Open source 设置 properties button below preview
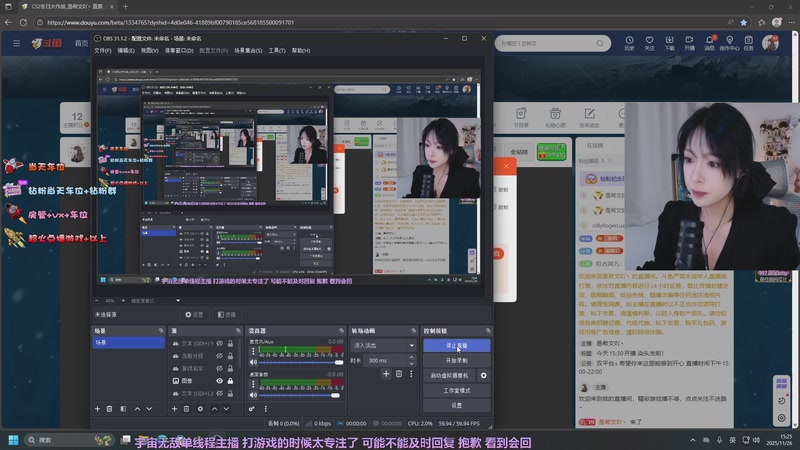Image resolution: width=800 pixels, height=450 pixels. tap(194, 315)
